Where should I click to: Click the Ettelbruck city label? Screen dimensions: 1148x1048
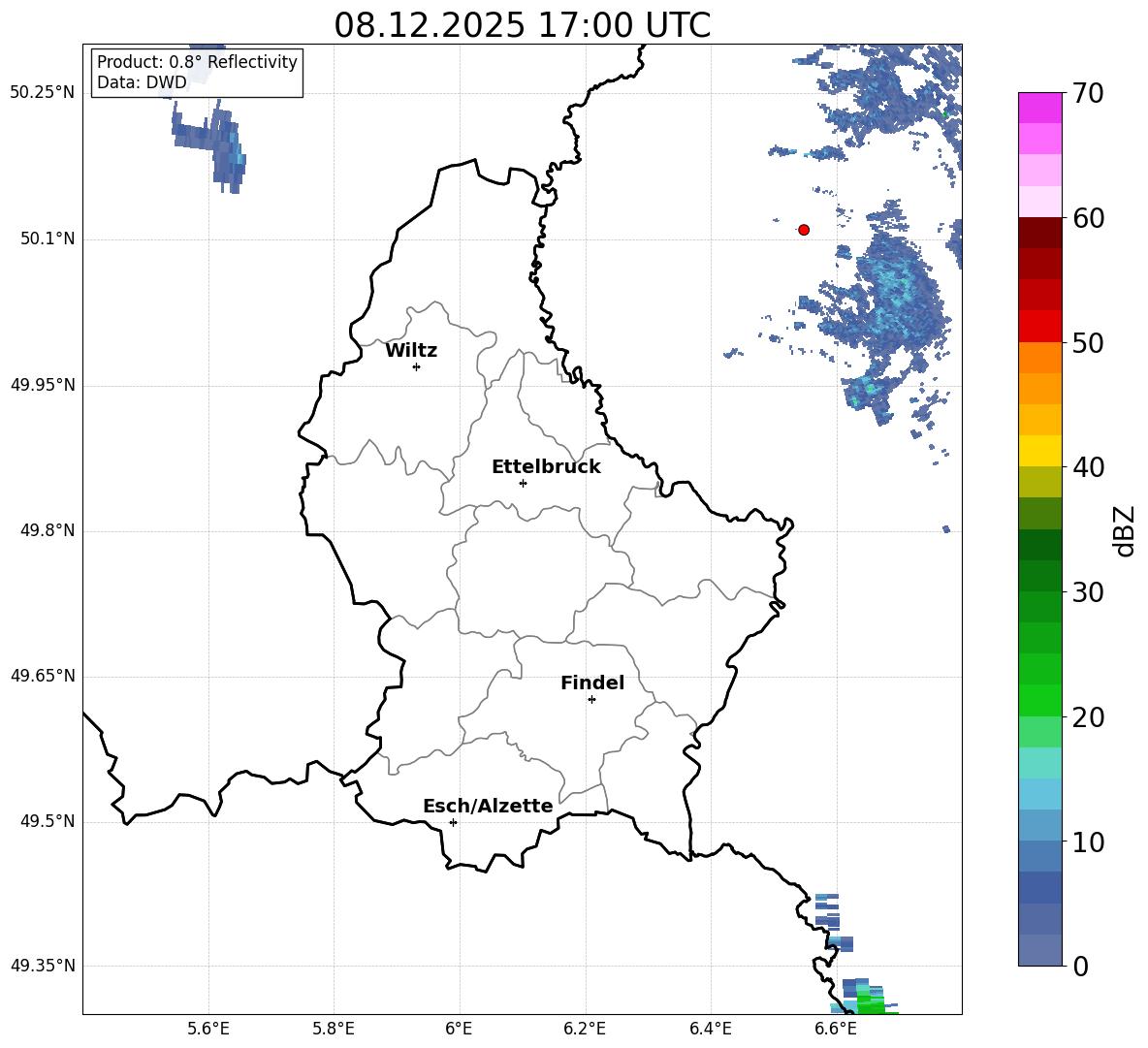546,467
